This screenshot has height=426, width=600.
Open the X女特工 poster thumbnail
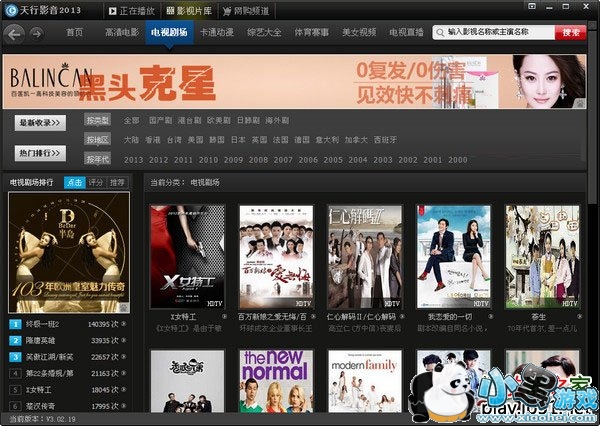pyautogui.click(x=188, y=257)
